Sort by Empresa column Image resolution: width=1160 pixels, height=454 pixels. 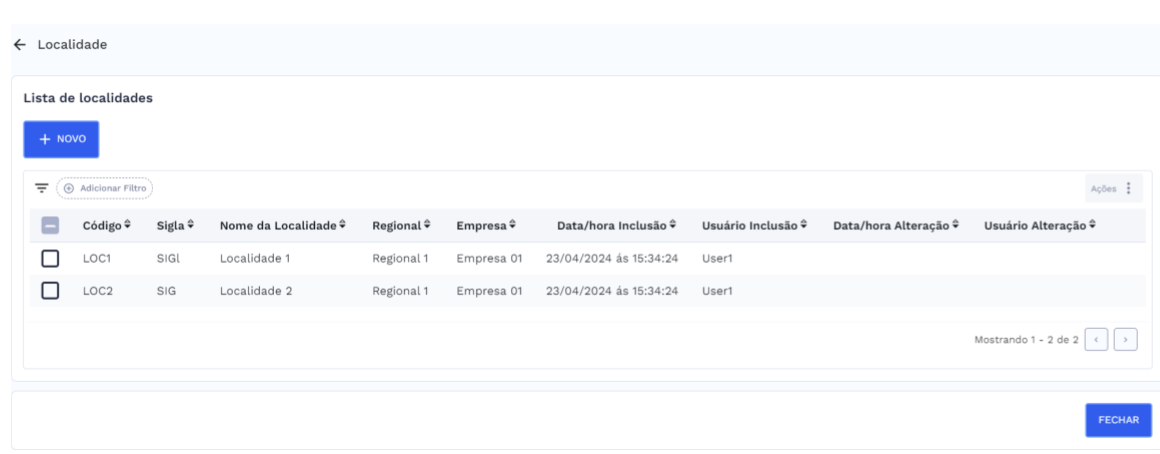[486, 226]
